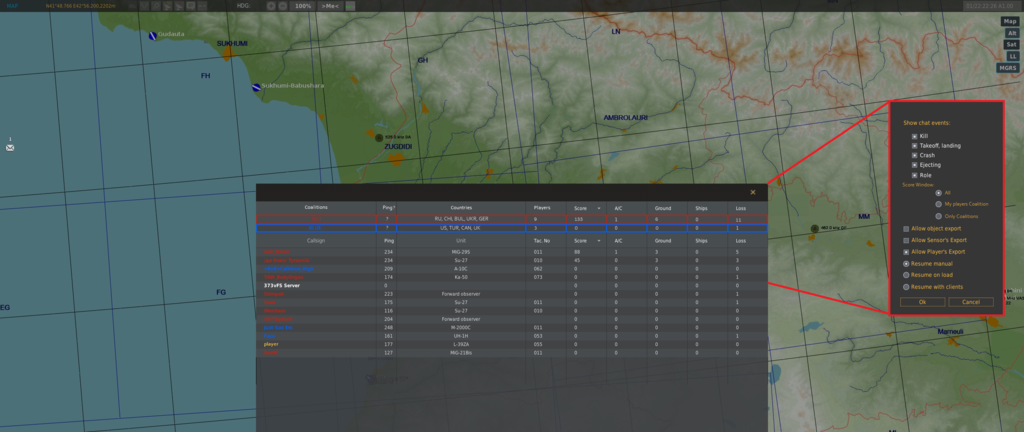Uncheck the Ejecting chat event checkbox

pyautogui.click(x=914, y=165)
